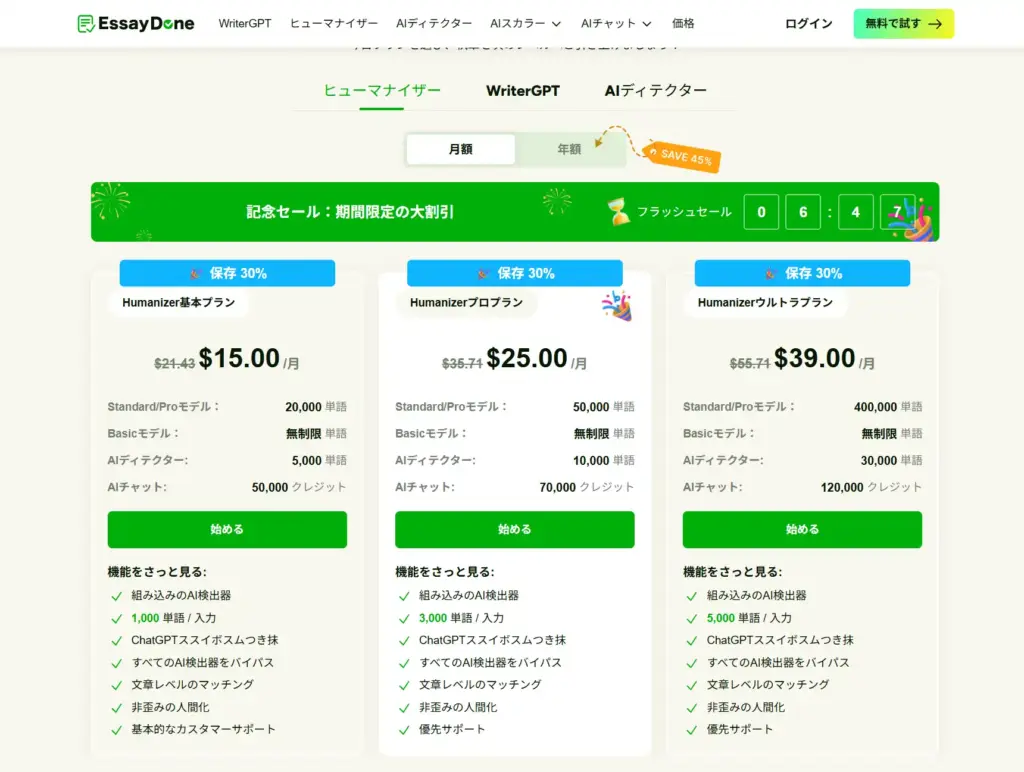1024x772 pixels.
Task: Click 始める for Humanizer基本プラン
Action: click(227, 530)
